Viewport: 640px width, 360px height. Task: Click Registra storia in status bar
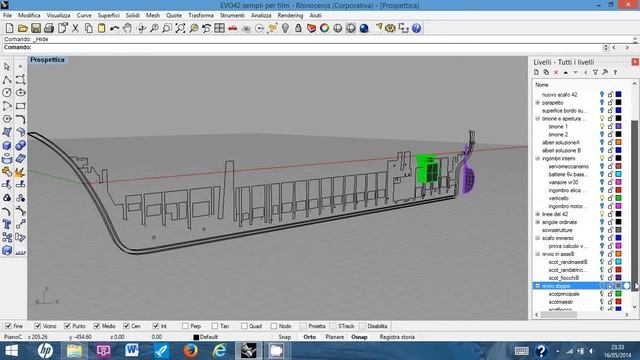(x=397, y=337)
